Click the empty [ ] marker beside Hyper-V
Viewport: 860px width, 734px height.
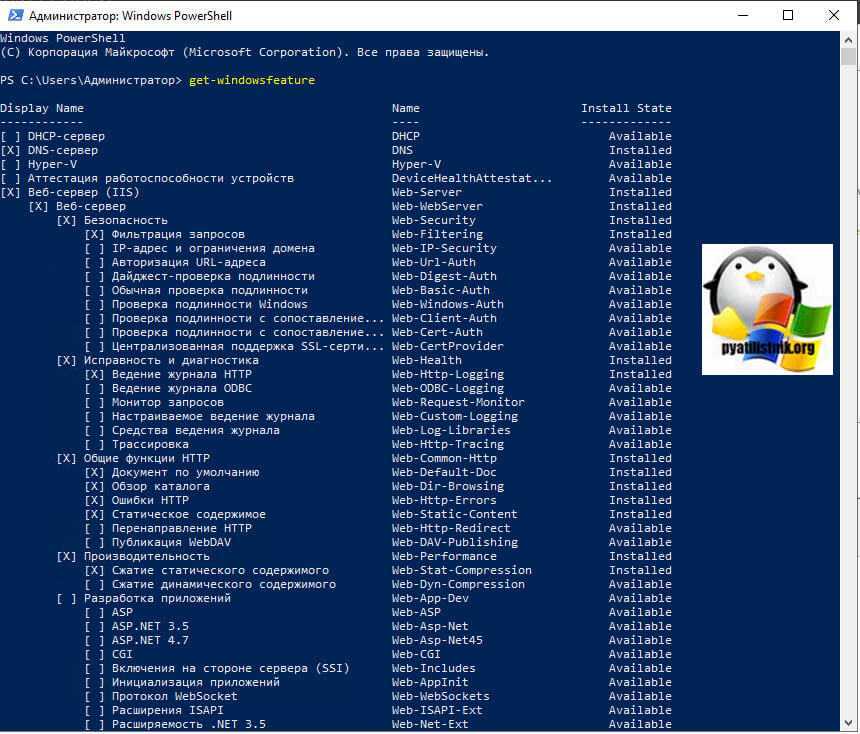[x=10, y=164]
